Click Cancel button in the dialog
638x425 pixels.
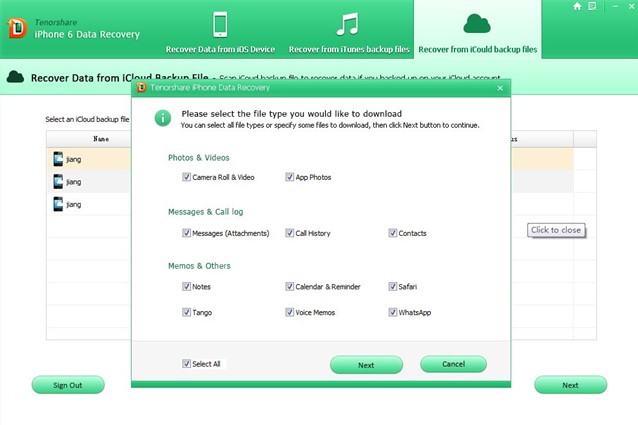tap(453, 364)
